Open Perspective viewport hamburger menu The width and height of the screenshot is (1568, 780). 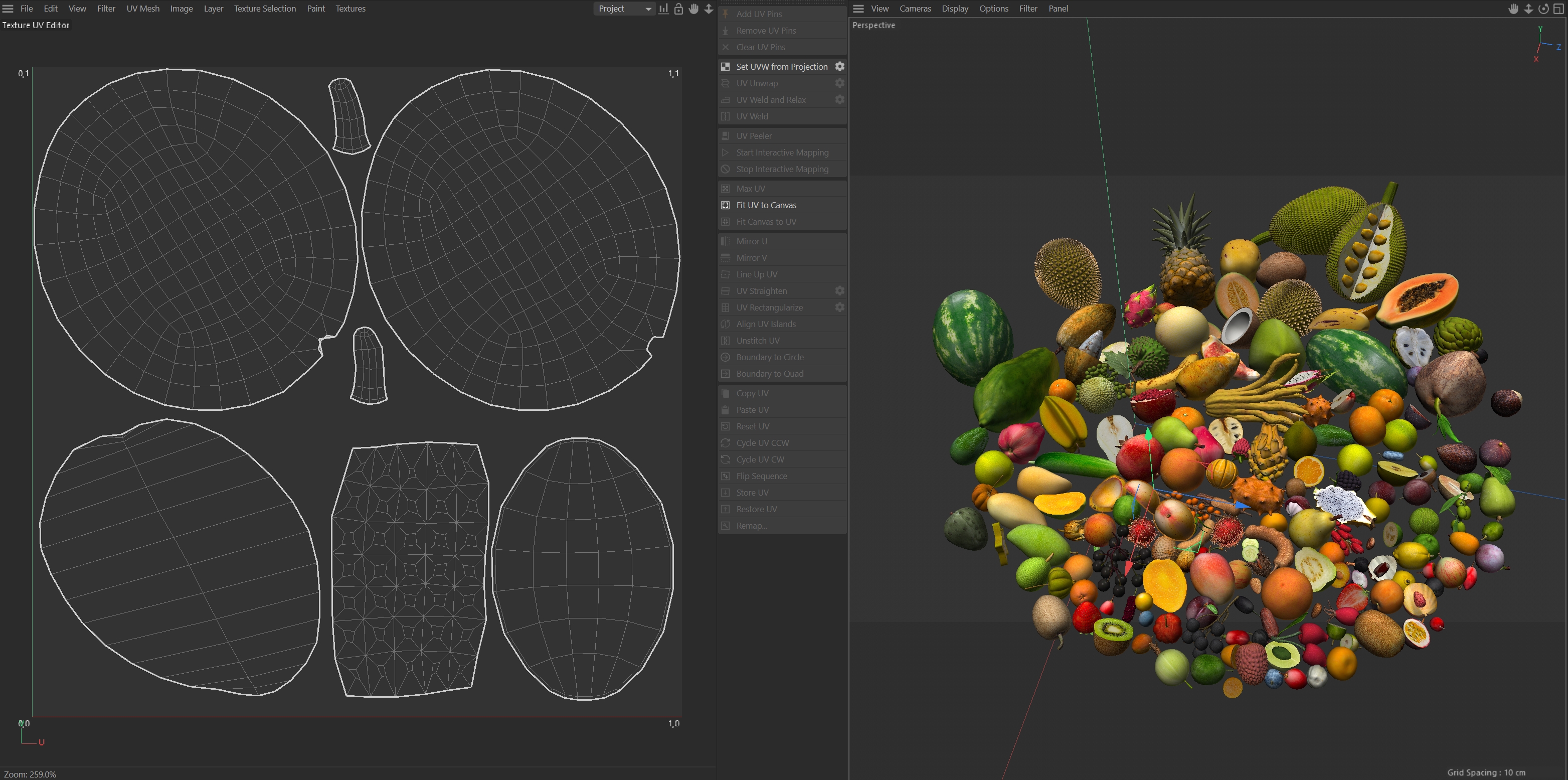point(858,9)
